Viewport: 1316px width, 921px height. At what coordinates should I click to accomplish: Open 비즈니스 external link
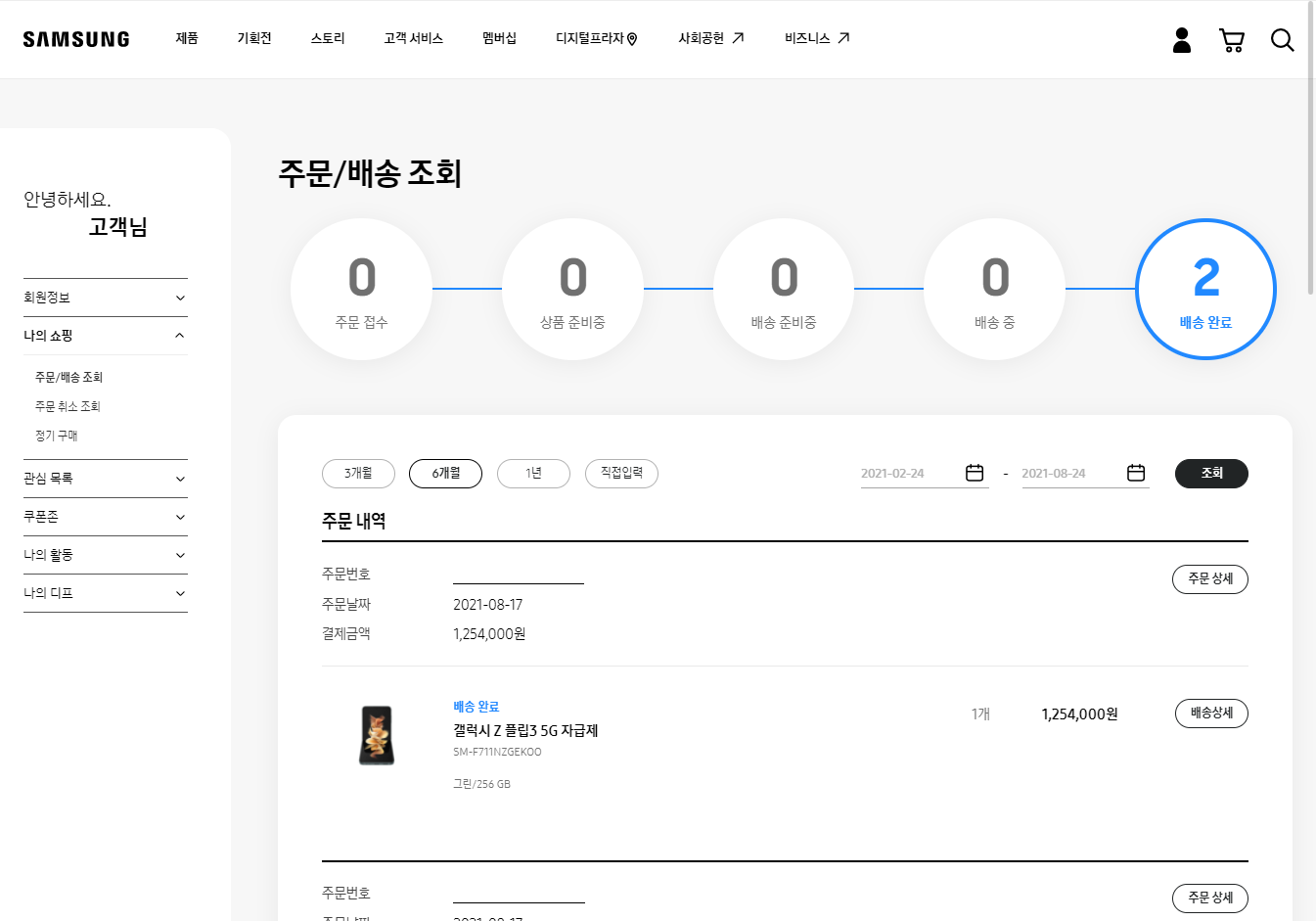pyautogui.click(x=817, y=38)
